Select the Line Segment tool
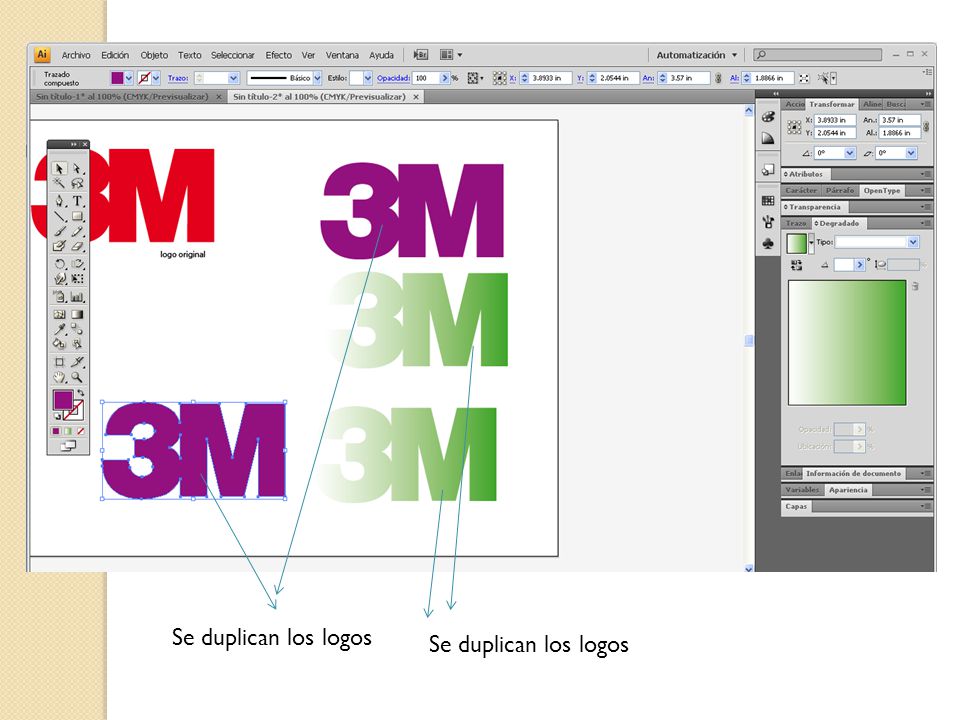Viewport: 960px width, 720px height. (59, 216)
